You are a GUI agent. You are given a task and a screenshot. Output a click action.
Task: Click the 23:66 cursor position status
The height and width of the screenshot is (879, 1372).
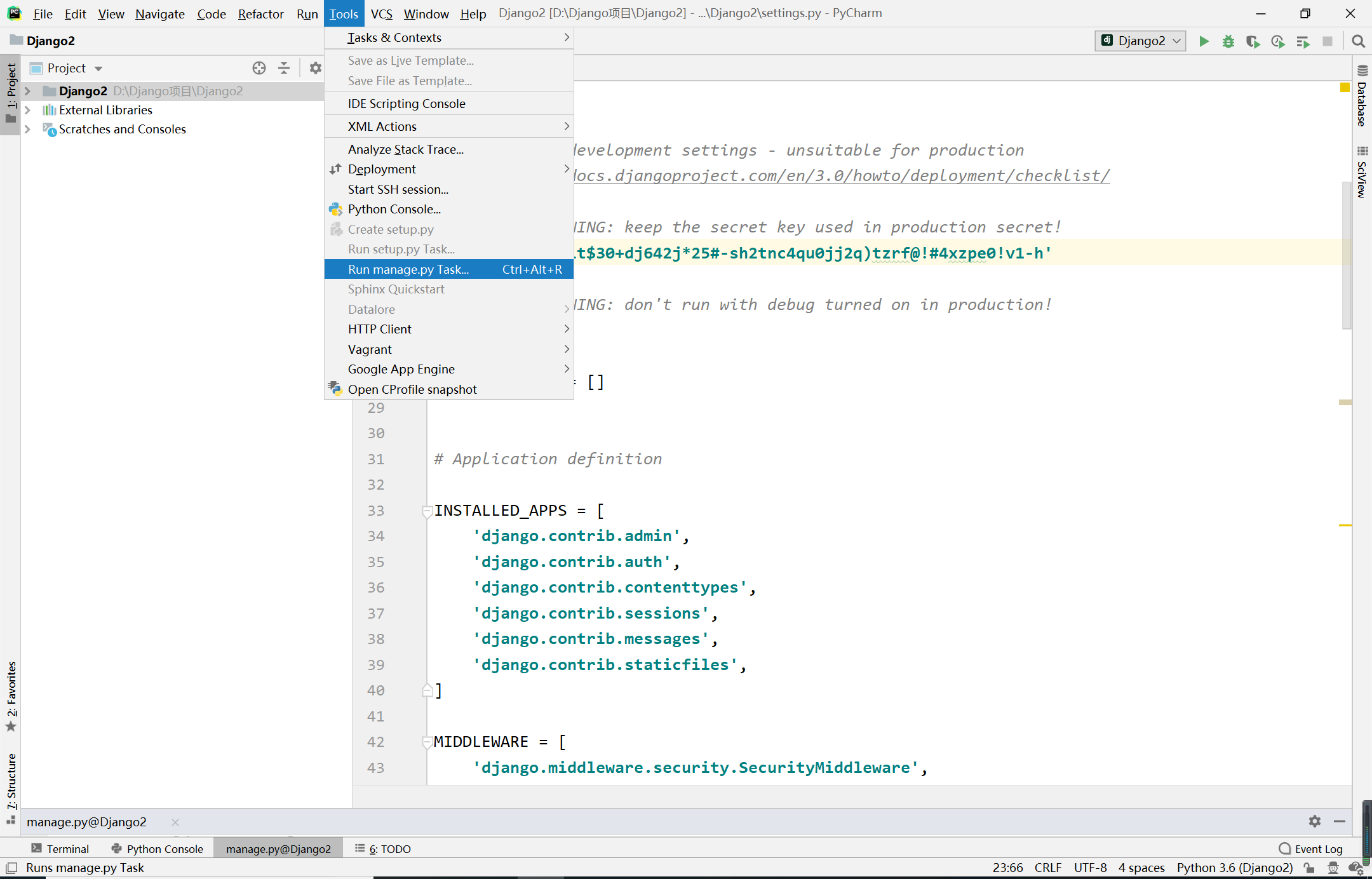tap(1007, 868)
